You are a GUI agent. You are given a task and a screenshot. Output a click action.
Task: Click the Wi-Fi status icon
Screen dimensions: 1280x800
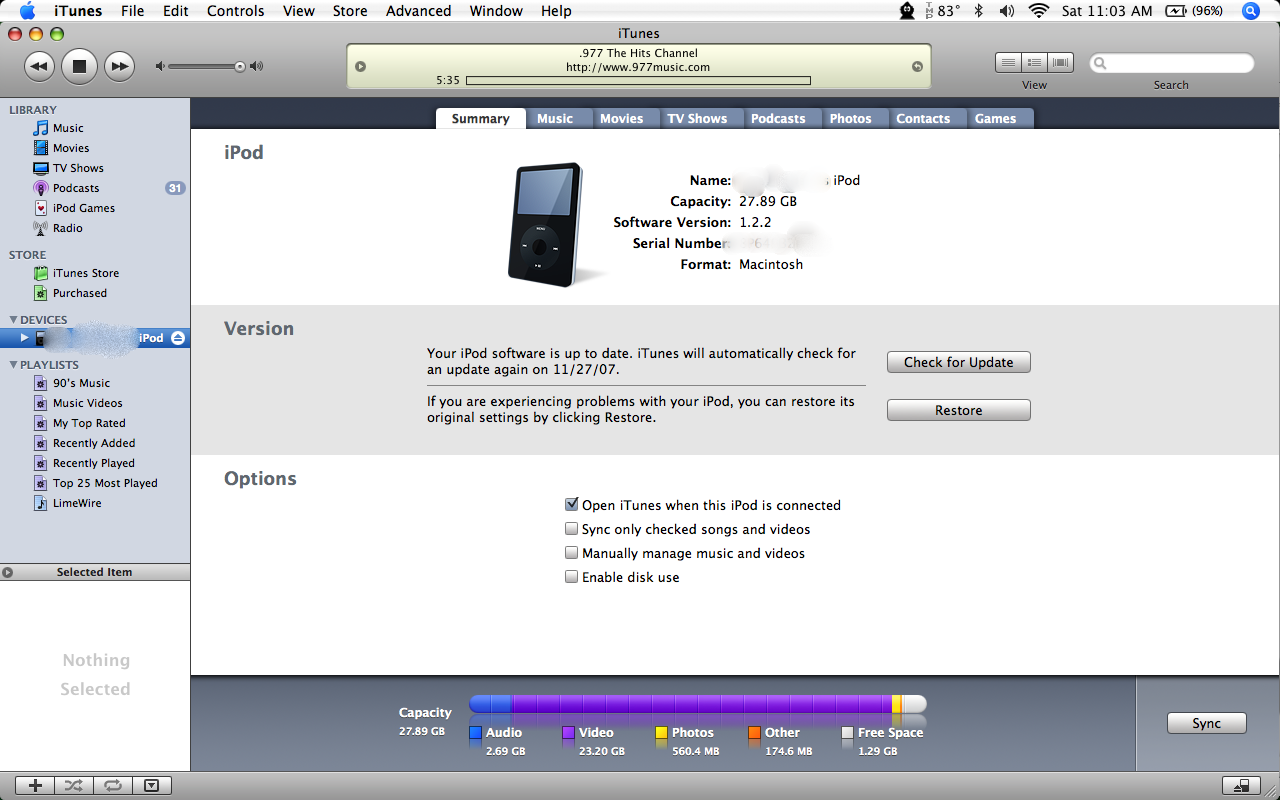(1038, 11)
